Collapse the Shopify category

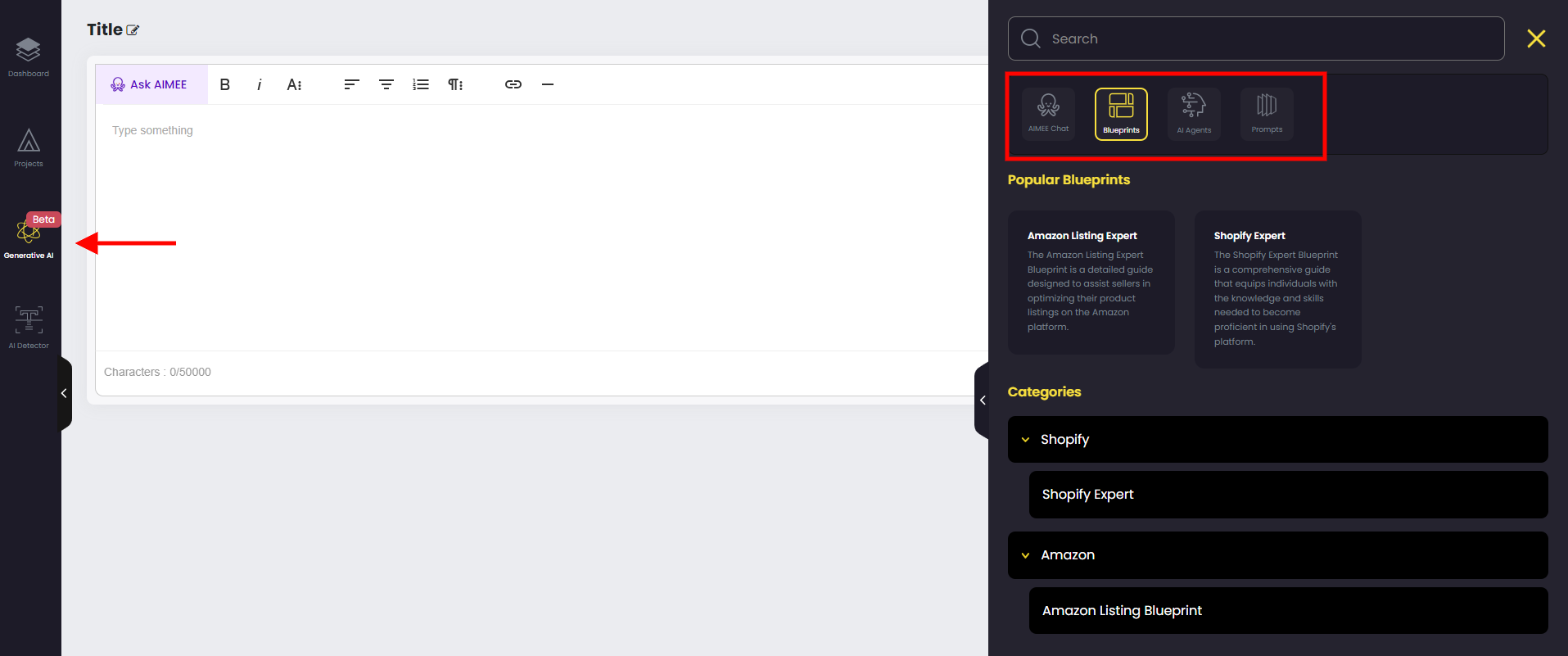[x=1025, y=440]
